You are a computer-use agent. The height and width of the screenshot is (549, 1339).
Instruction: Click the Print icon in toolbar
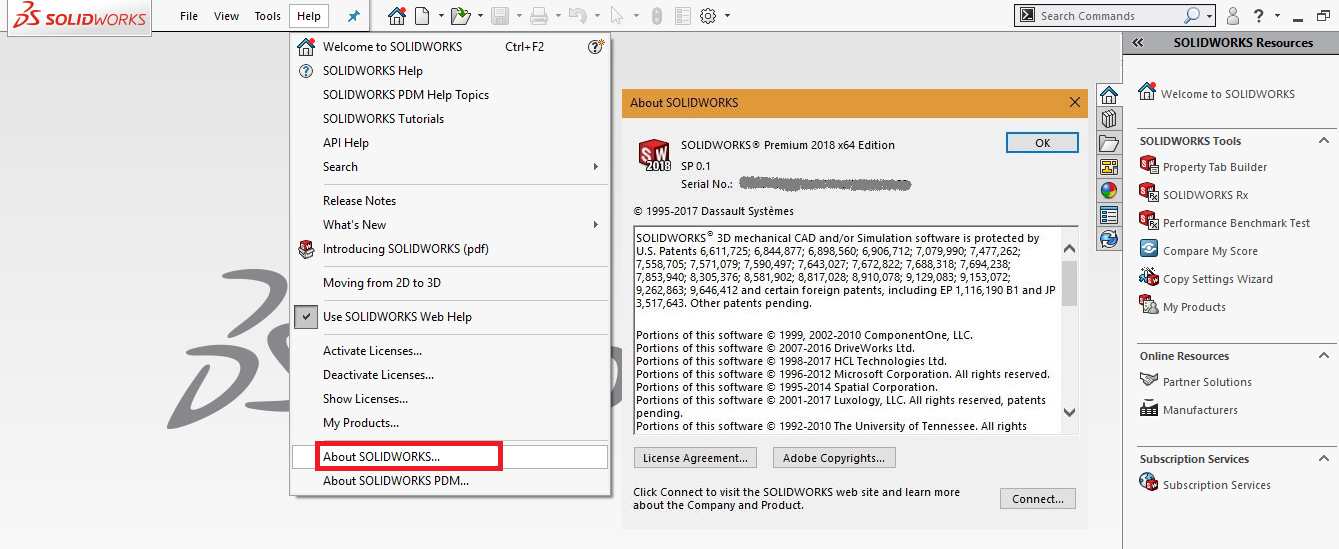539,16
